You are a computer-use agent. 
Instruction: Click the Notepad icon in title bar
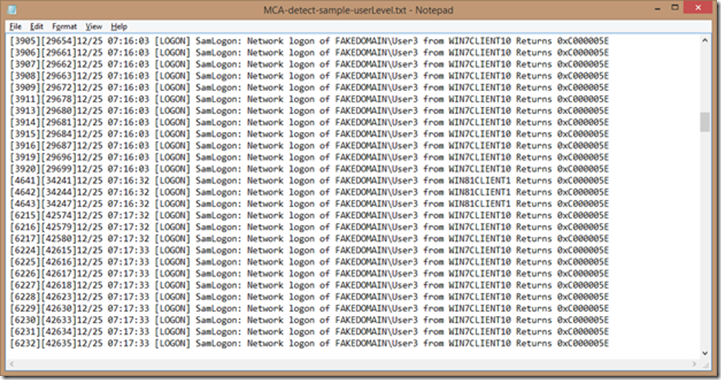(x=12, y=10)
